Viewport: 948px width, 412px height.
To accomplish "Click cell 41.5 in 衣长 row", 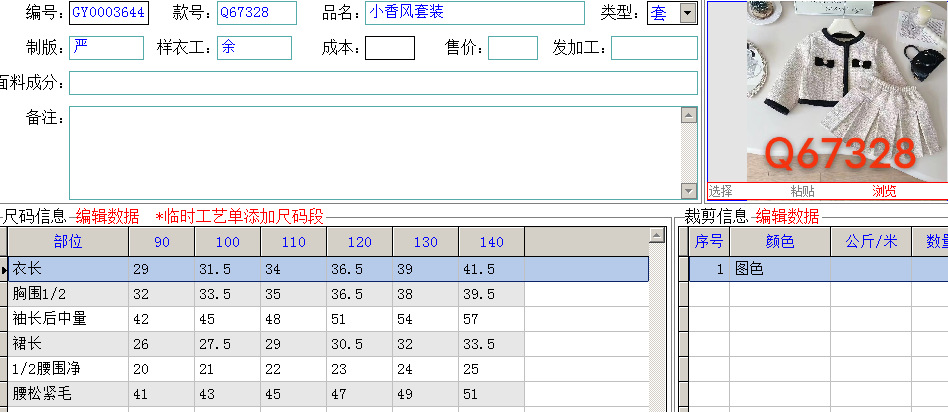I will 491,269.
